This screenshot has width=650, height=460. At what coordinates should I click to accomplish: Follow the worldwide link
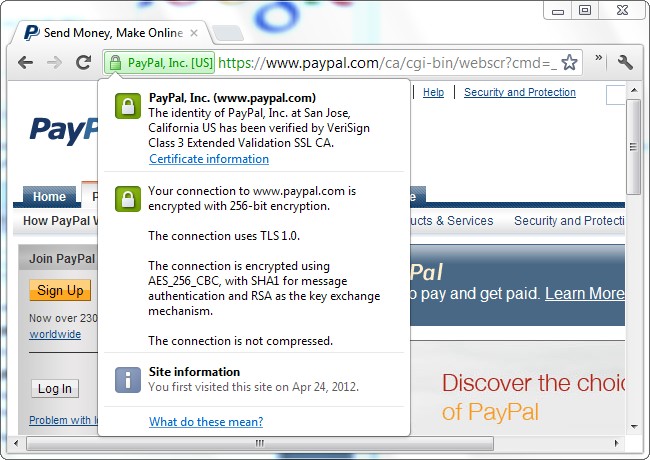pos(55,334)
